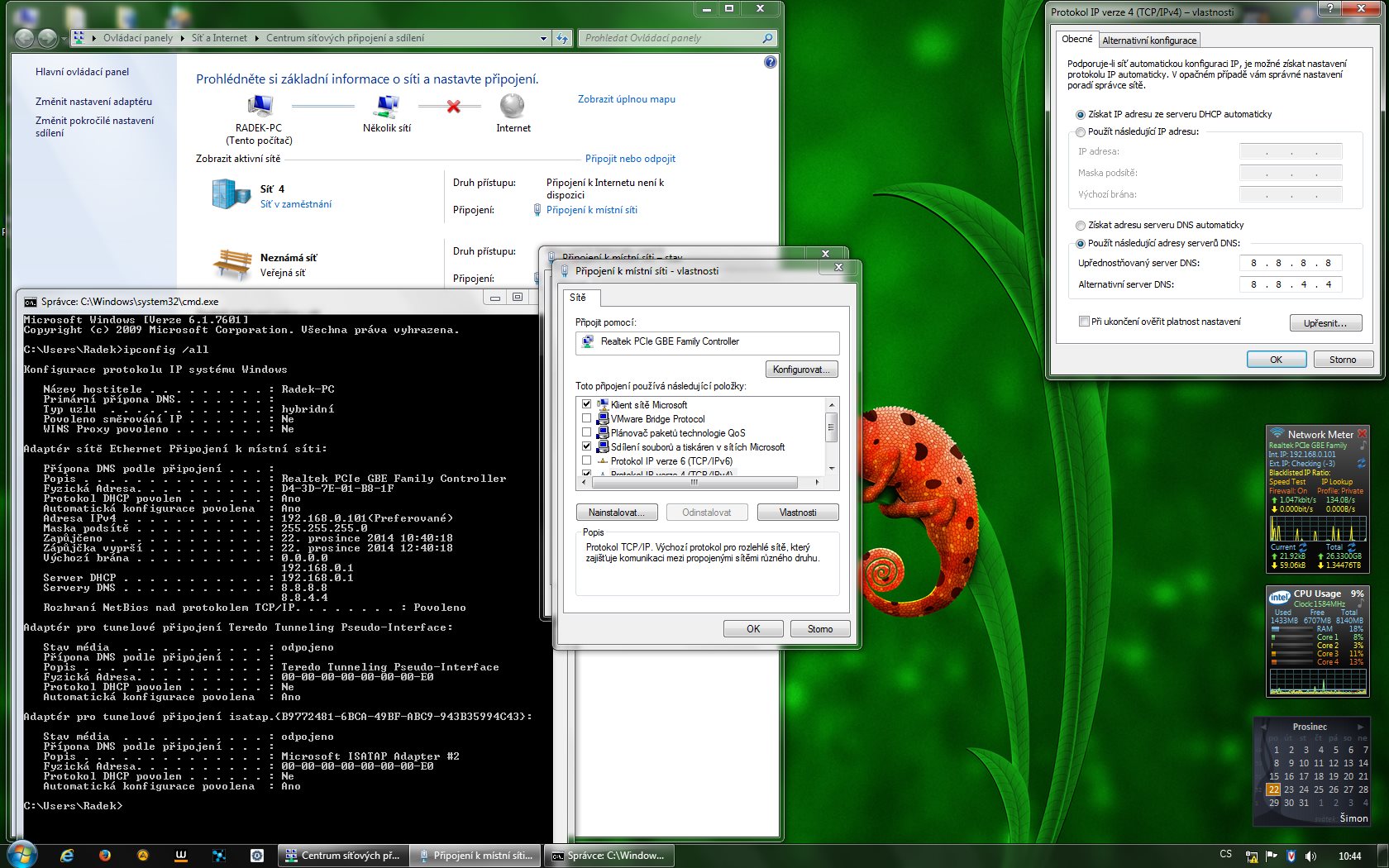Click the help question mark icon

771,62
